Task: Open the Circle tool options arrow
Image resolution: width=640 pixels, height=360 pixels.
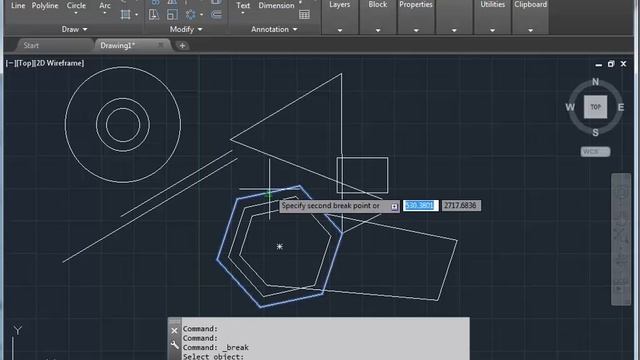Action: 76,13
